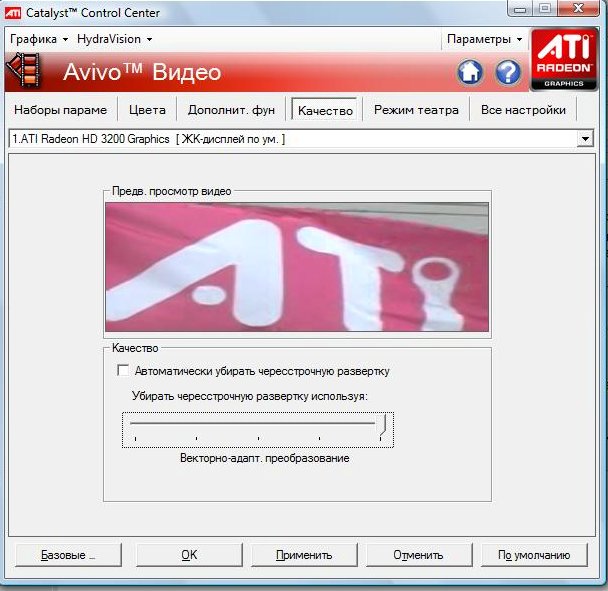Open help with the question mark icon

point(508,72)
